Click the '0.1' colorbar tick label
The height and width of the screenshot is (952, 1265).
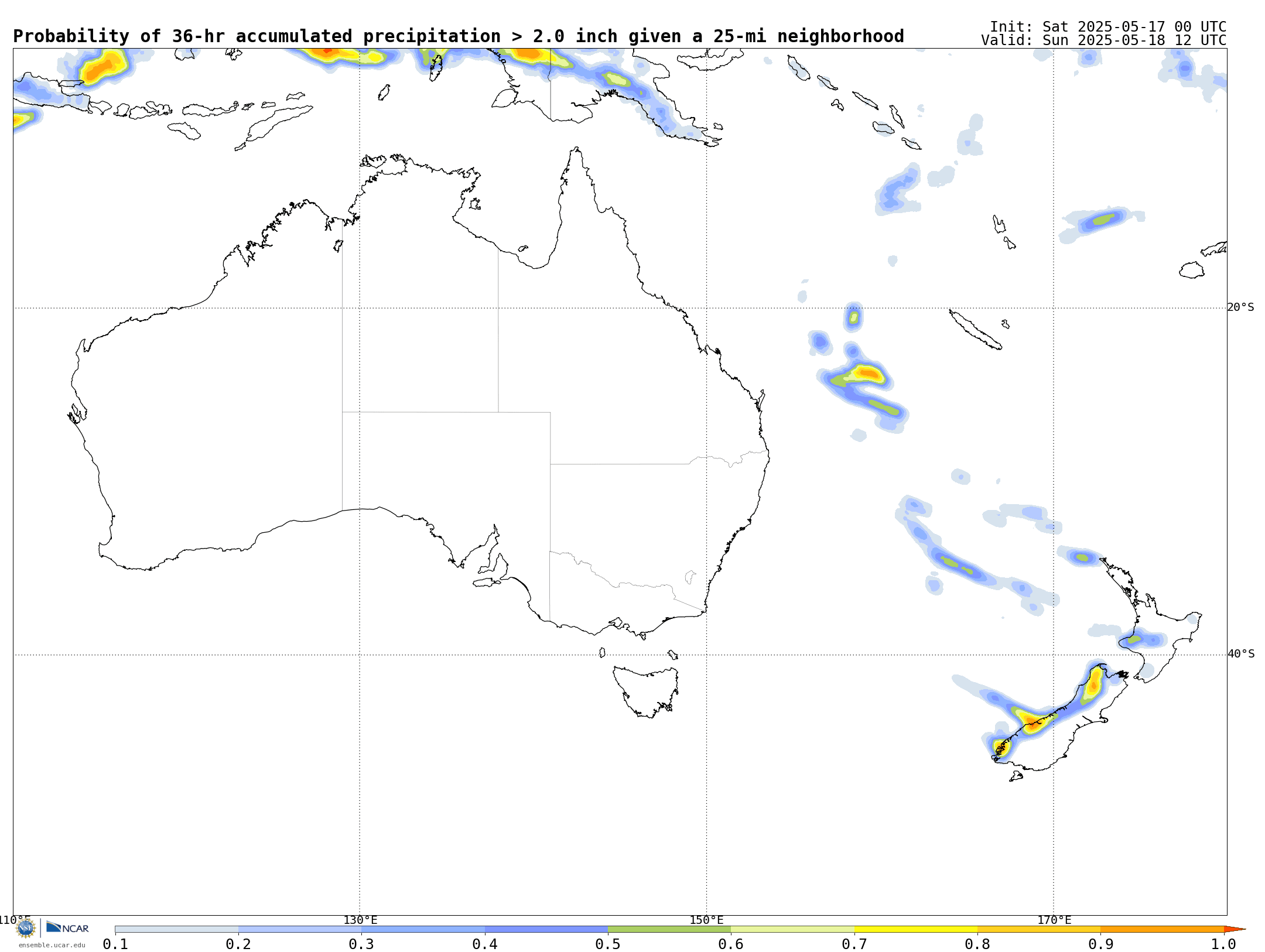tap(115, 944)
